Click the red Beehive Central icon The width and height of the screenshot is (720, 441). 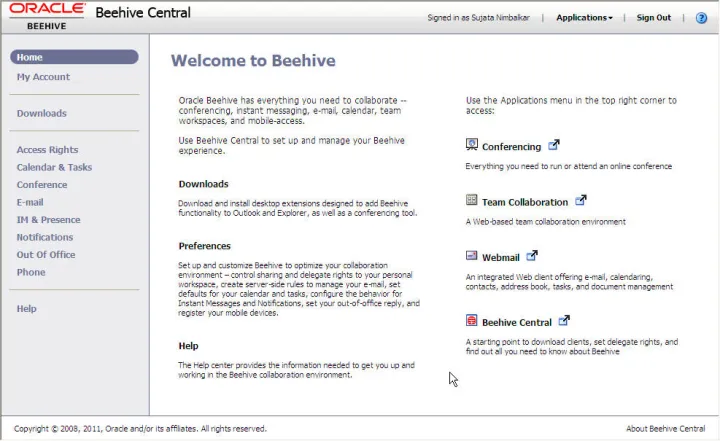[472, 320]
